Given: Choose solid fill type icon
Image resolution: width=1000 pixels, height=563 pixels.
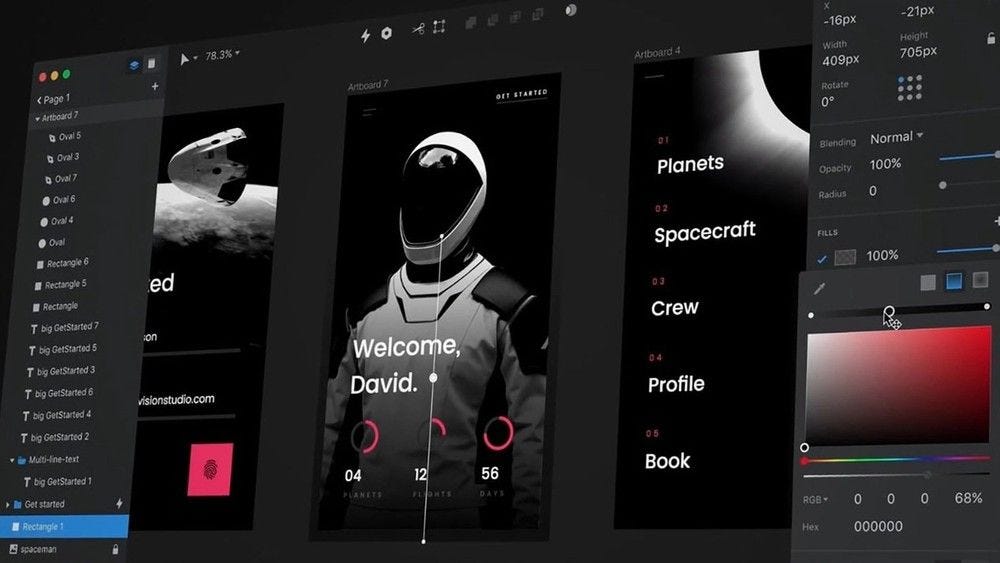Looking at the screenshot, I should [x=928, y=282].
